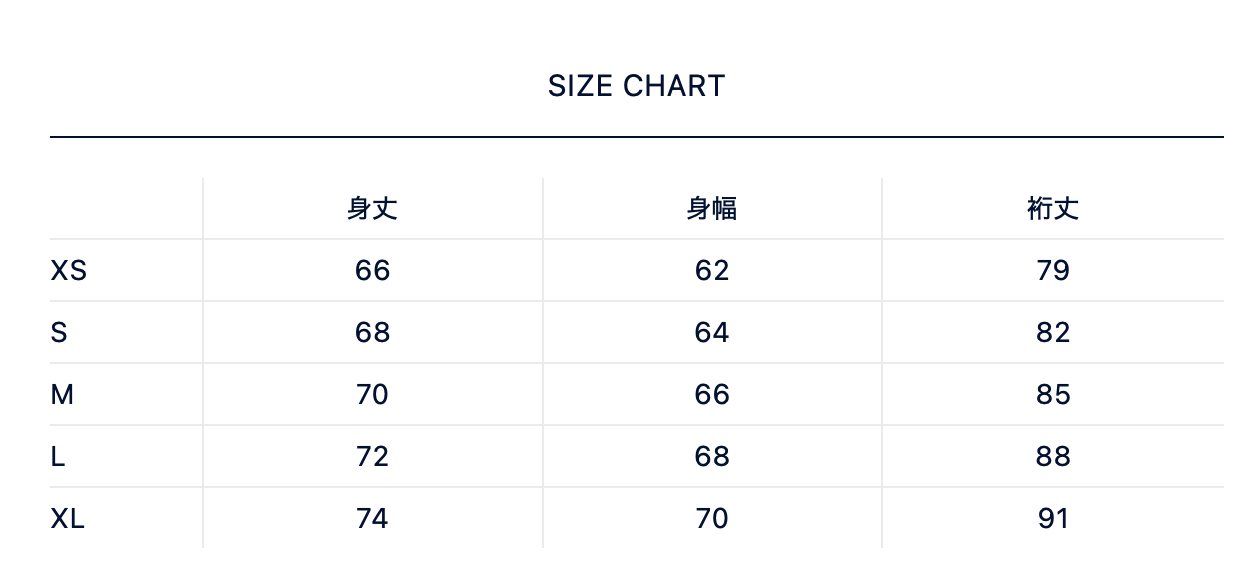This screenshot has height=568, width=1260.
Task: Click S 身丈 value 68
Action: [x=372, y=333]
